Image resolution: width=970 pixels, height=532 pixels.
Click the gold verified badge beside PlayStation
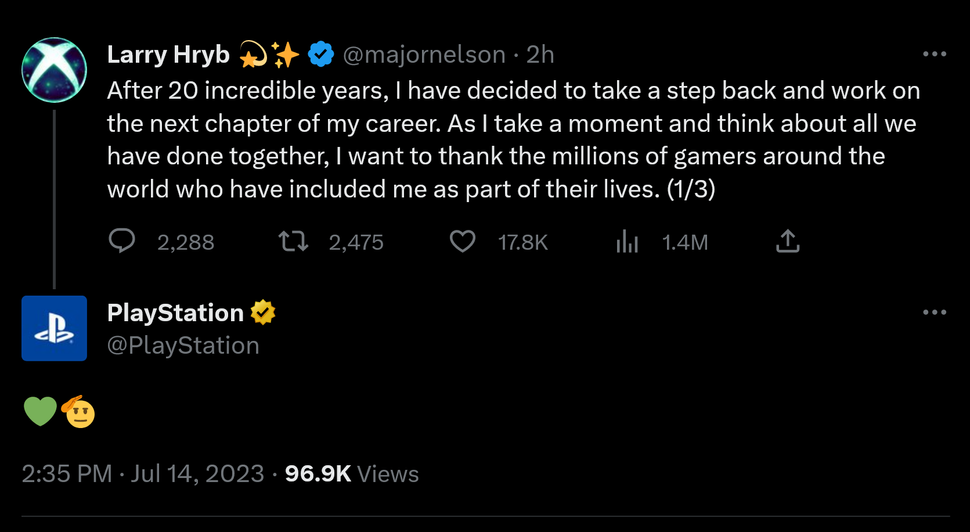tap(263, 313)
